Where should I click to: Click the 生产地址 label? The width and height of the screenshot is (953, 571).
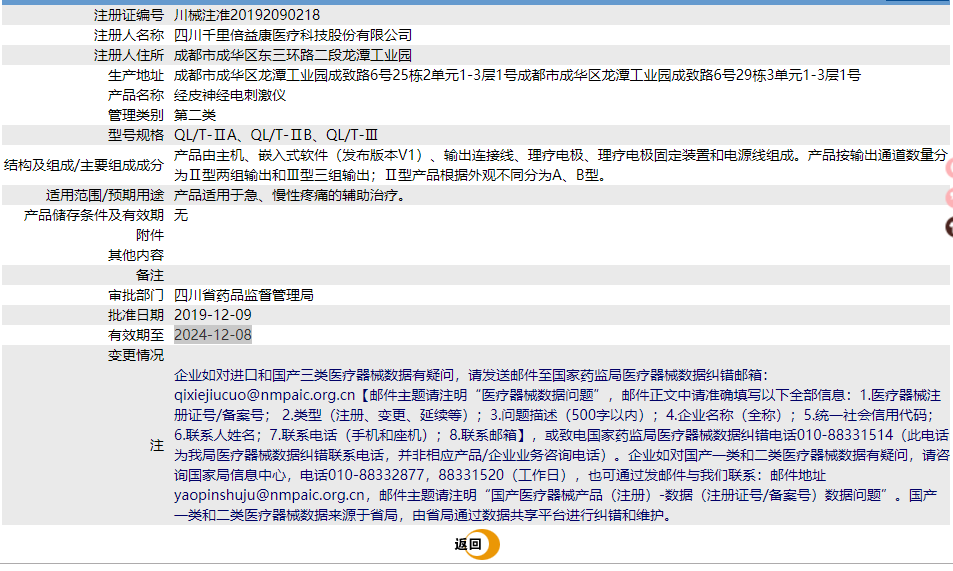pos(136,75)
